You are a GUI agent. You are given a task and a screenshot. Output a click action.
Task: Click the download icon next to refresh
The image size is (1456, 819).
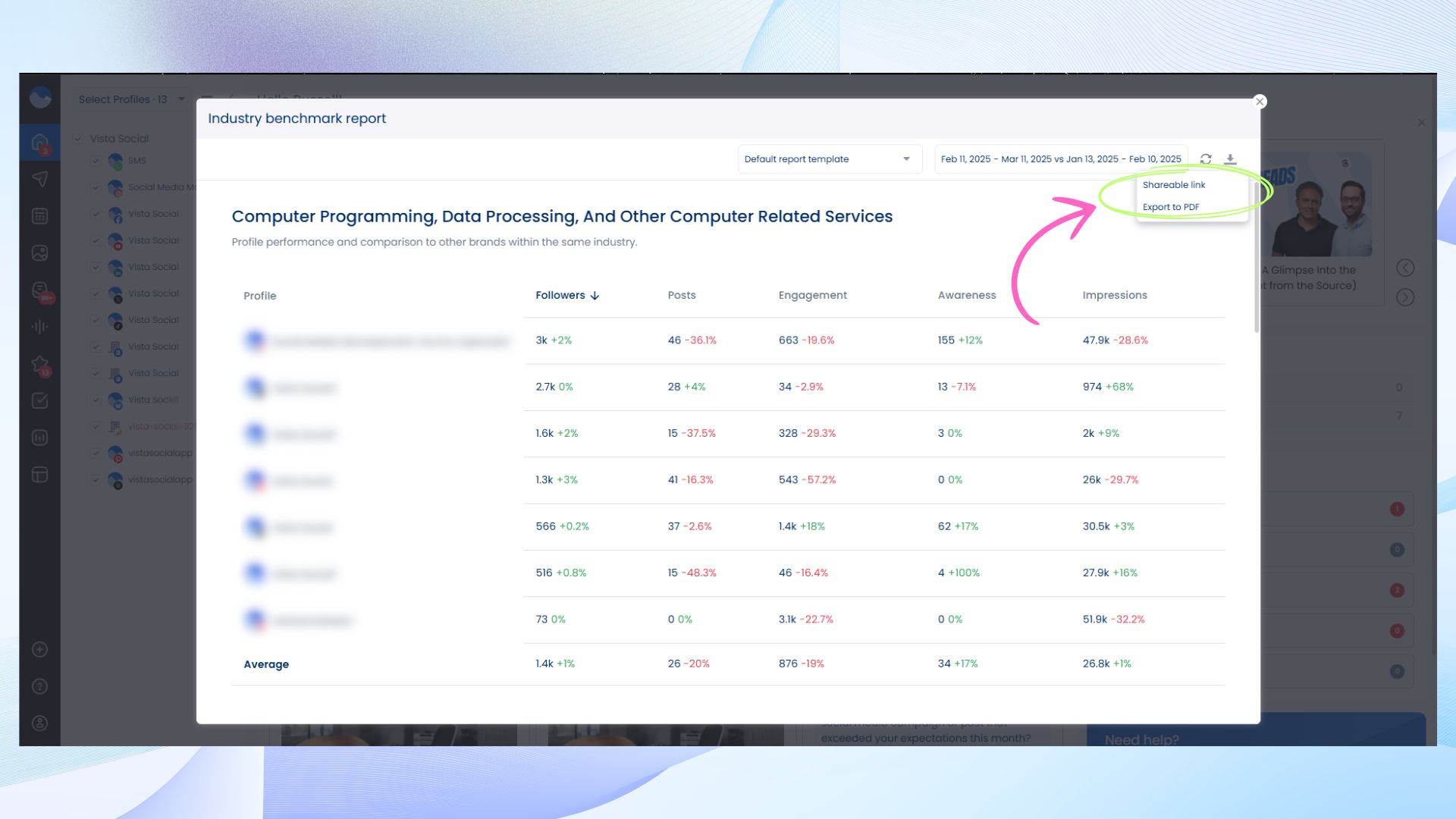1231,159
